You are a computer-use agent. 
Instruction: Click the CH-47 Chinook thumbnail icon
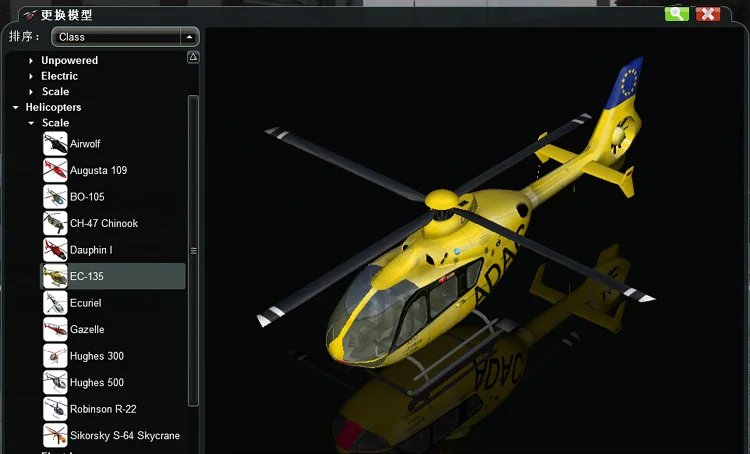[55, 223]
